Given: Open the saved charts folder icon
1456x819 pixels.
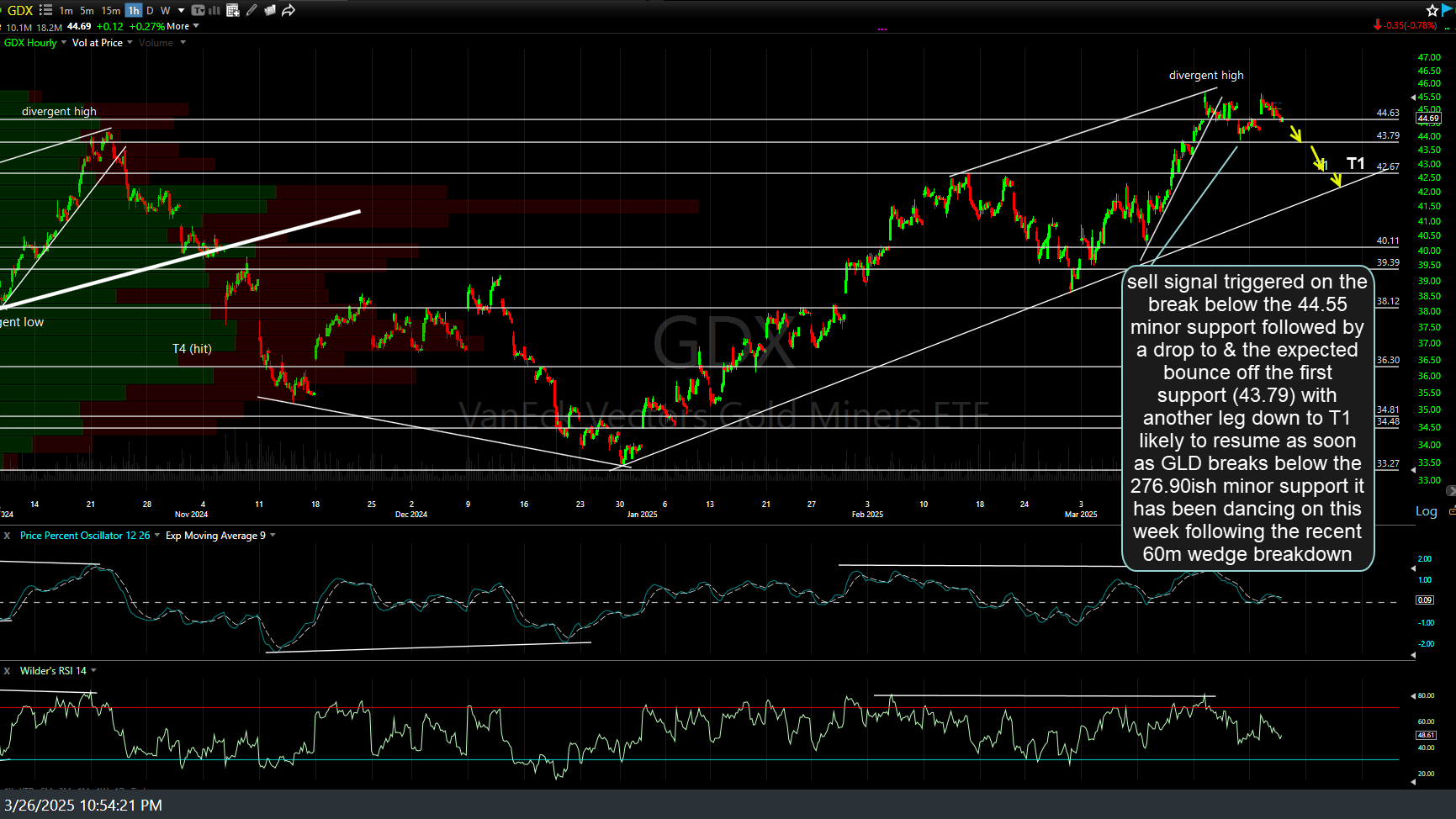Looking at the screenshot, I should [269, 10].
